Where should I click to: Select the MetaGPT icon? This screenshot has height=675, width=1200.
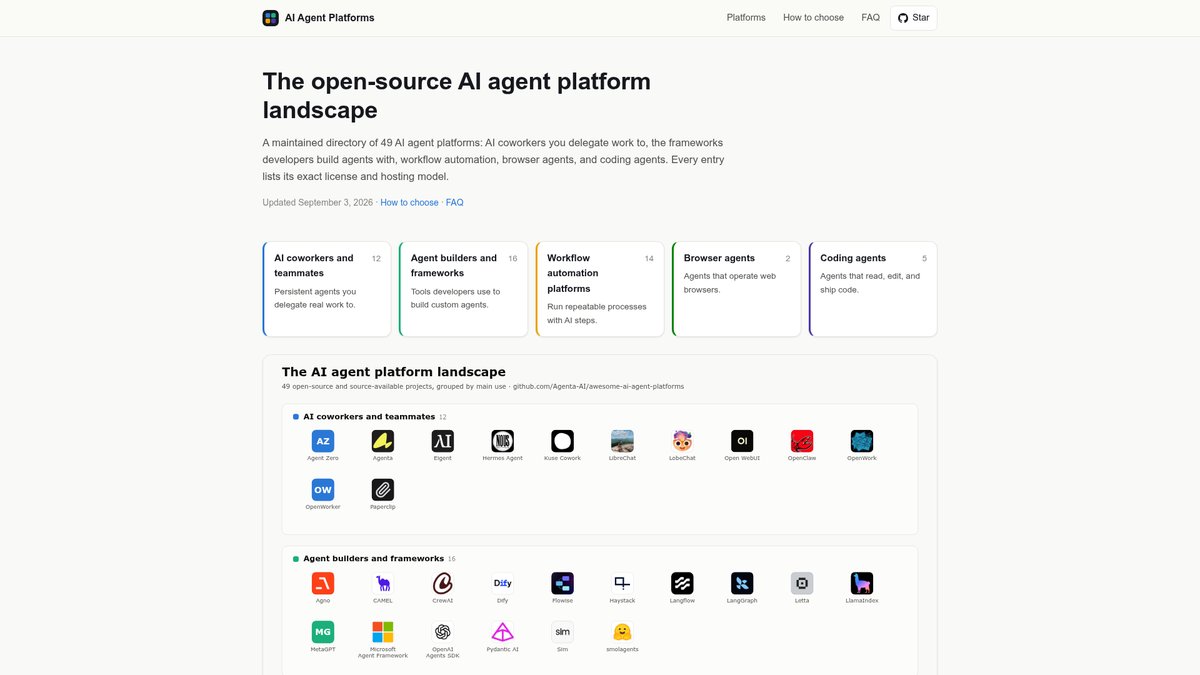[323, 632]
